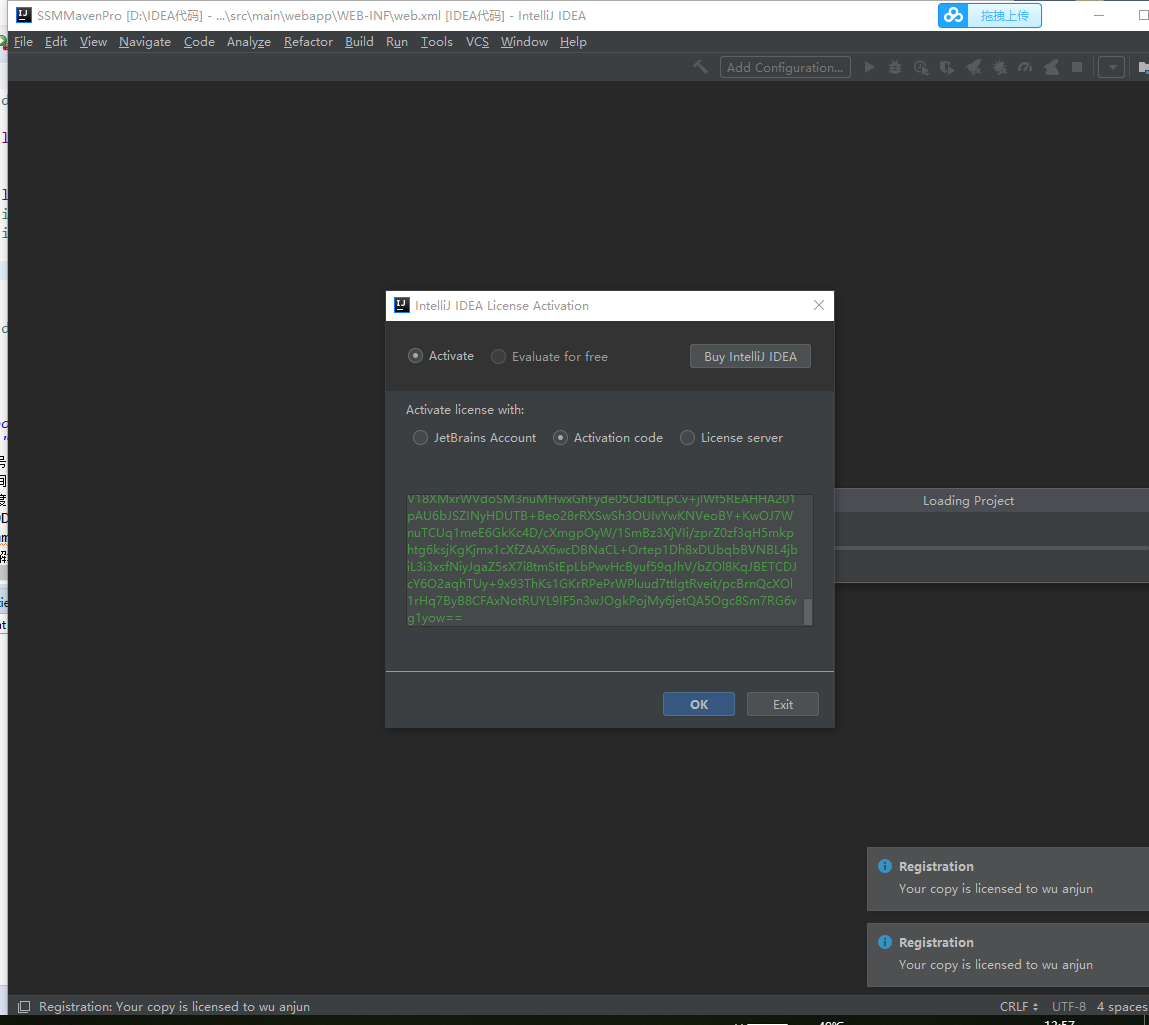Click the Loading Project progress bar

click(991, 547)
